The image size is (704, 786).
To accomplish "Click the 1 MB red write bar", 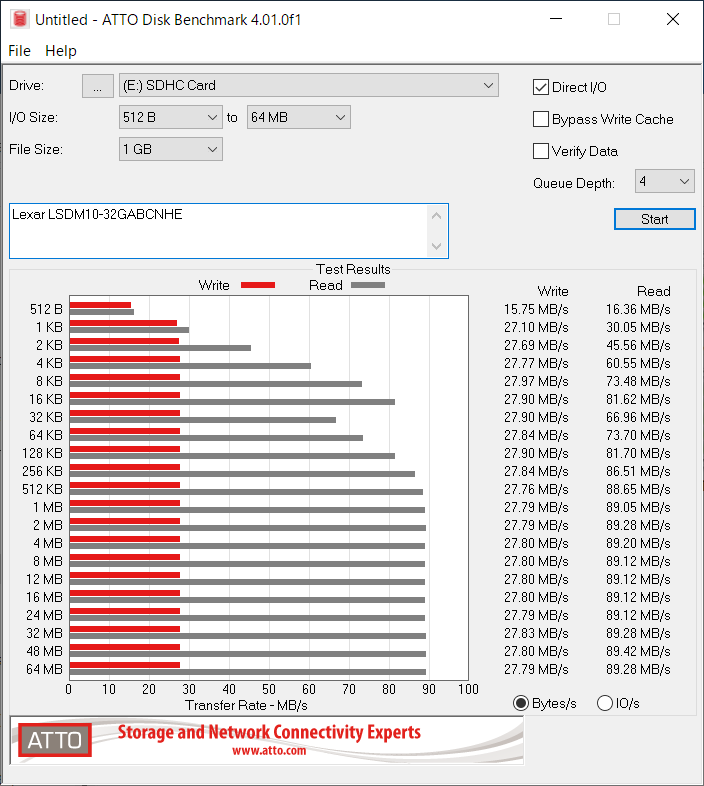I will 125,503.
